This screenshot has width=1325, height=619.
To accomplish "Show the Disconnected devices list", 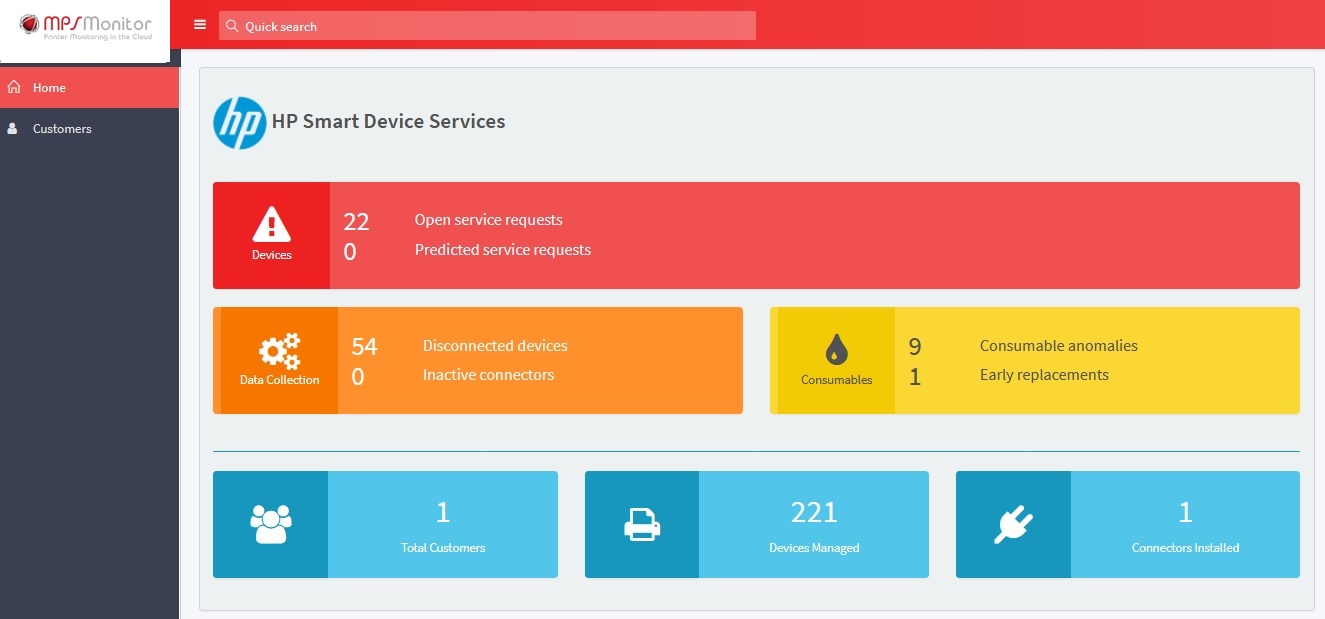I will tap(495, 346).
